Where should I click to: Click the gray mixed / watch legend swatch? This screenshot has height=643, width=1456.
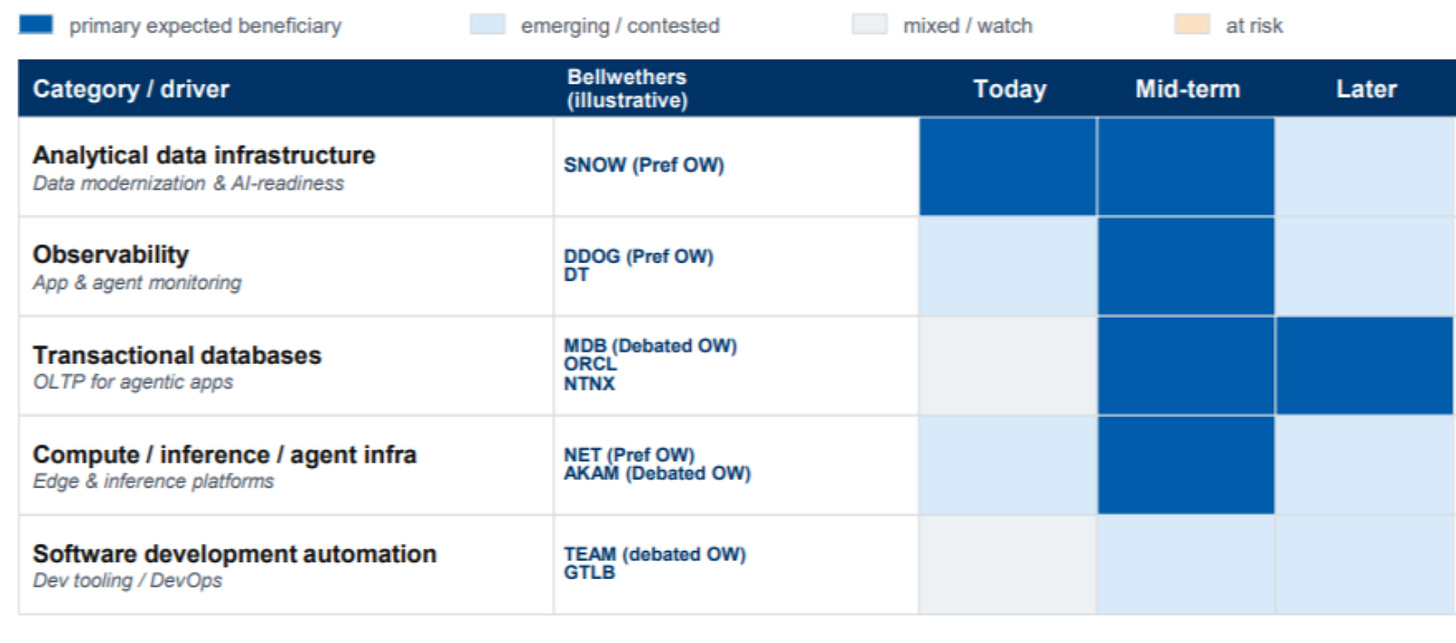click(870, 25)
